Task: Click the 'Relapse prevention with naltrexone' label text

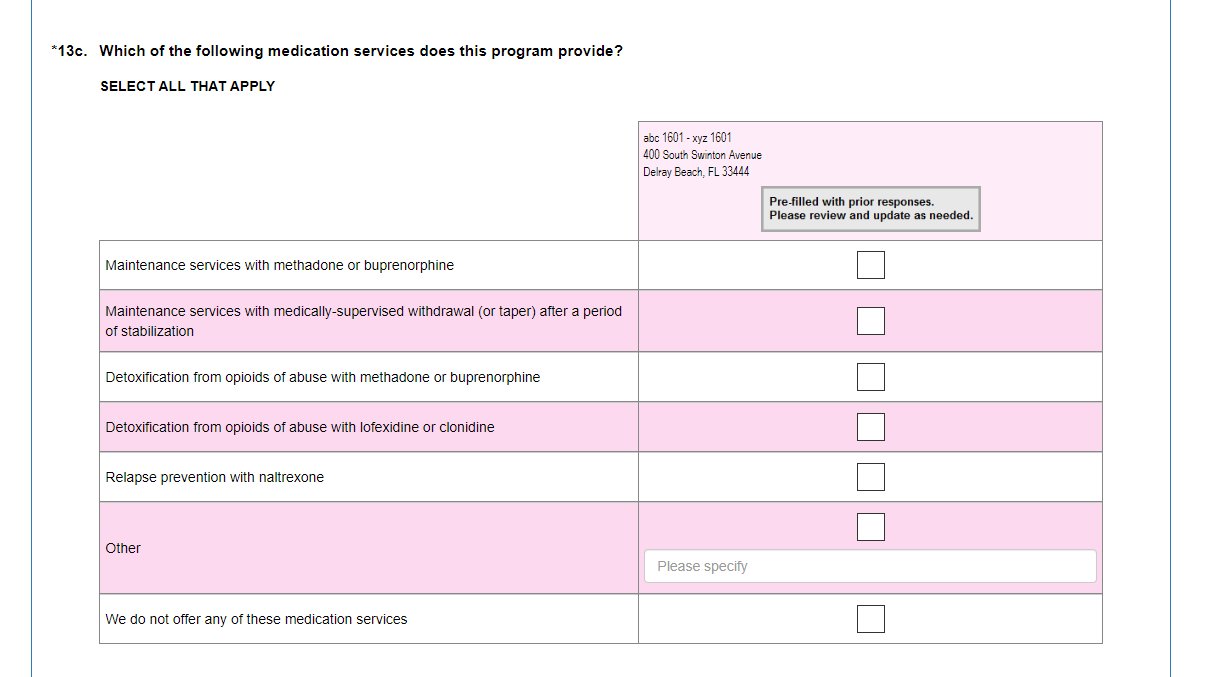Action: [215, 477]
